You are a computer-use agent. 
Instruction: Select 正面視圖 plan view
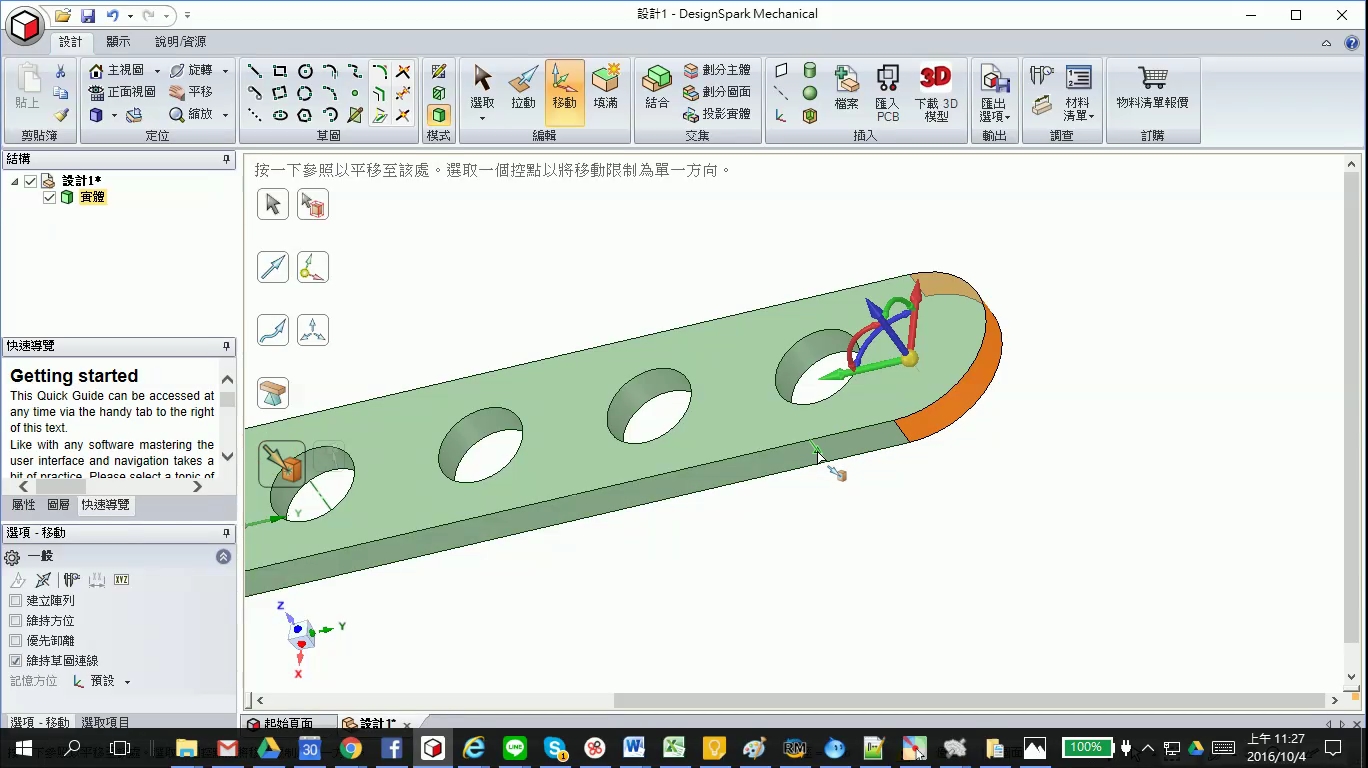122,92
